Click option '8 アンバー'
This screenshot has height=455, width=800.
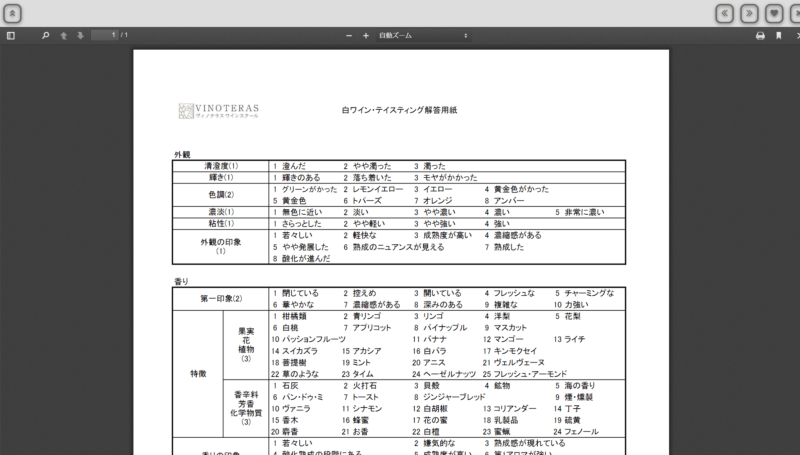[x=504, y=200]
